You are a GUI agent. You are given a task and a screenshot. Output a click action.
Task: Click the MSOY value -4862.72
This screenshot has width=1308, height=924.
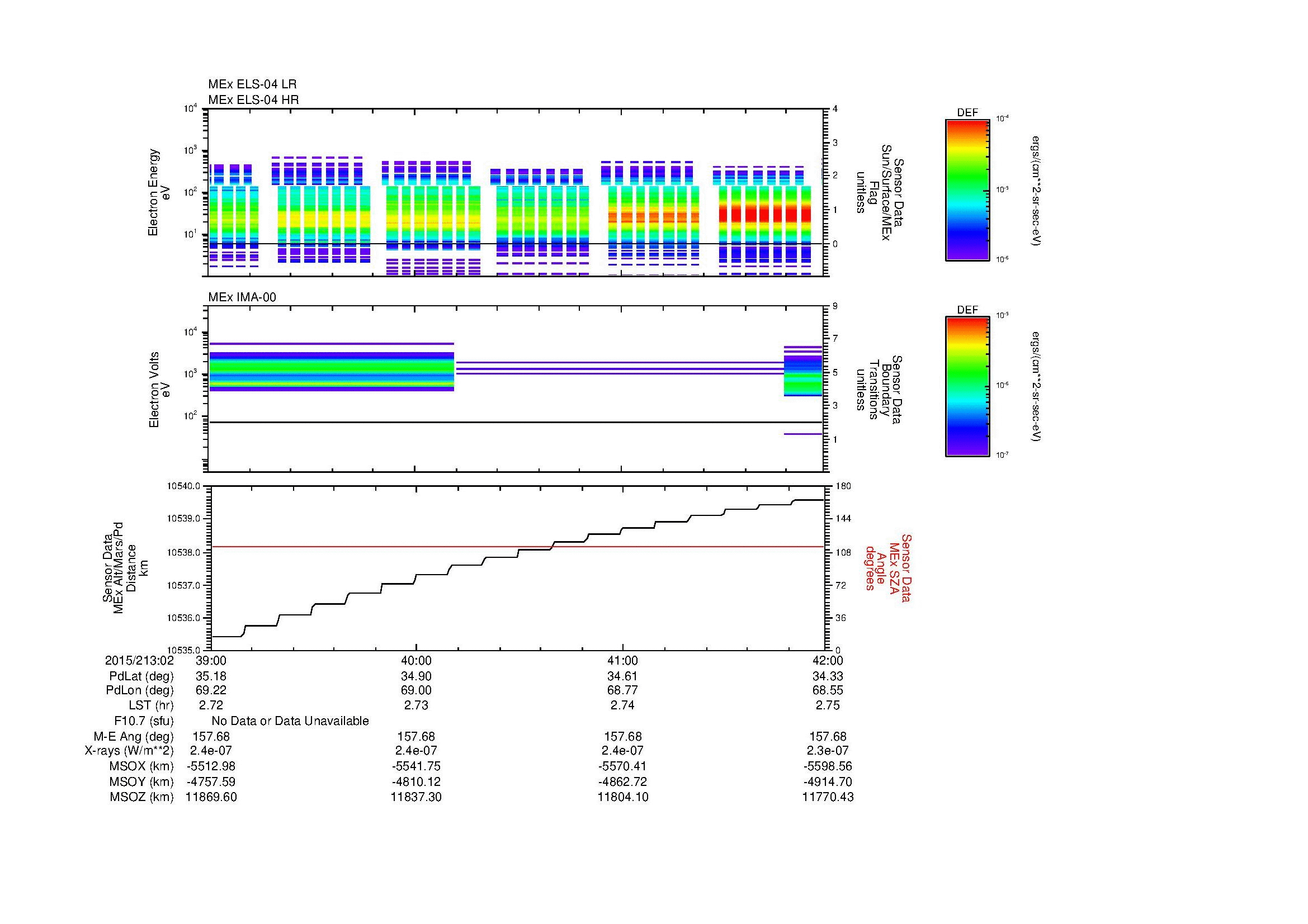(x=622, y=781)
